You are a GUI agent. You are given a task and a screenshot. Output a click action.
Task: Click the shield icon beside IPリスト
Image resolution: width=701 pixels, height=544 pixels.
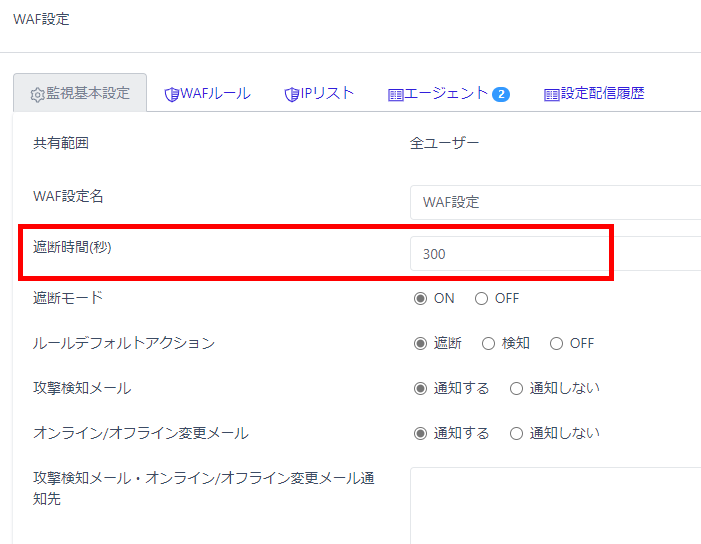pos(292,94)
